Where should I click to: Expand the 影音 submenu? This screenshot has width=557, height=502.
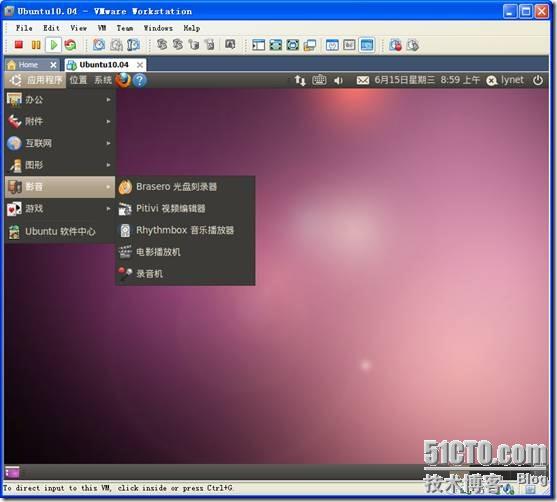[x=60, y=187]
